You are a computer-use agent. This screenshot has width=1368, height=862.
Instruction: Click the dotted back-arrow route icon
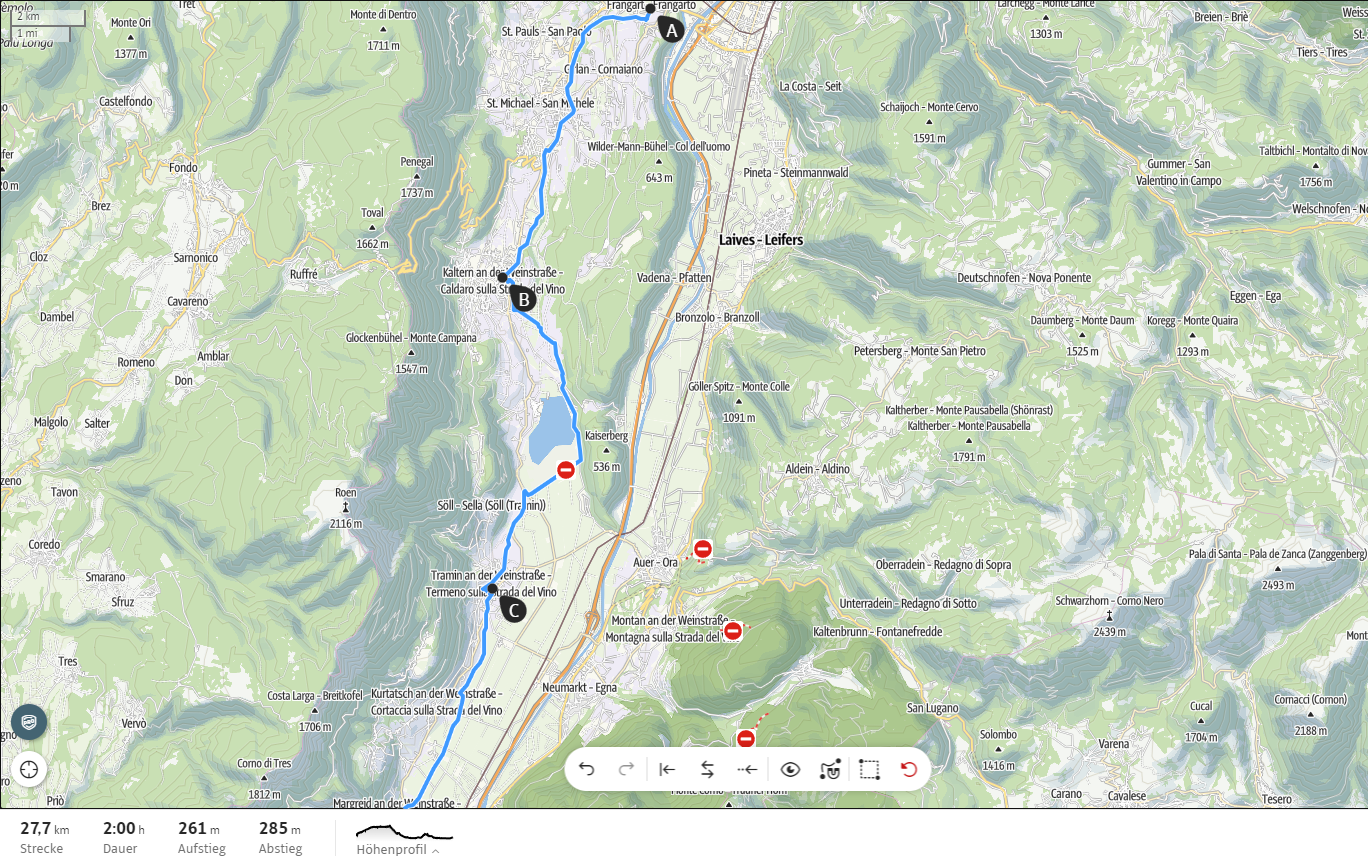coord(747,769)
